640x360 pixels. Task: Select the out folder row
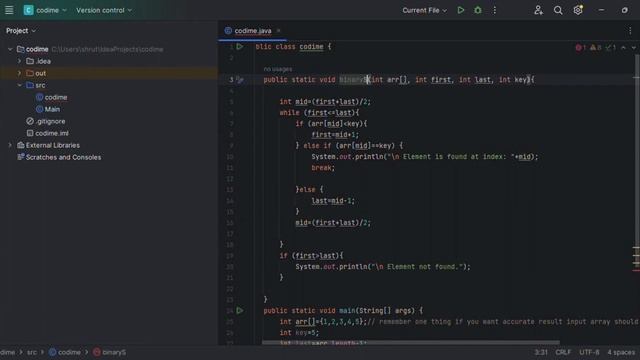109,73
